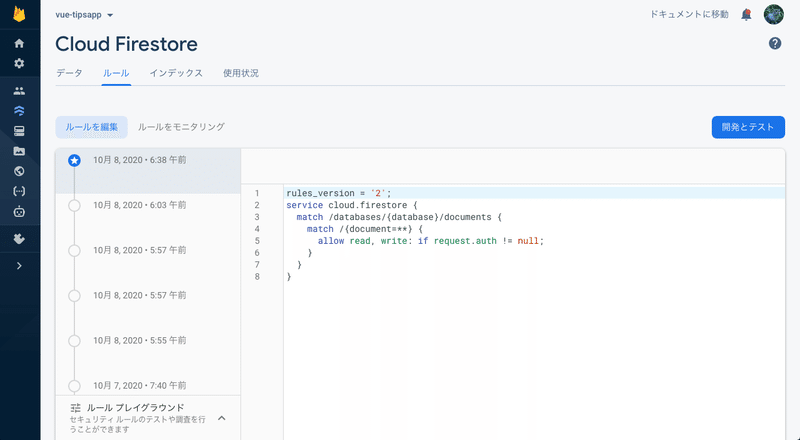Open vue-tipsapp project dropdown
This screenshot has width=800, height=440.
point(85,15)
